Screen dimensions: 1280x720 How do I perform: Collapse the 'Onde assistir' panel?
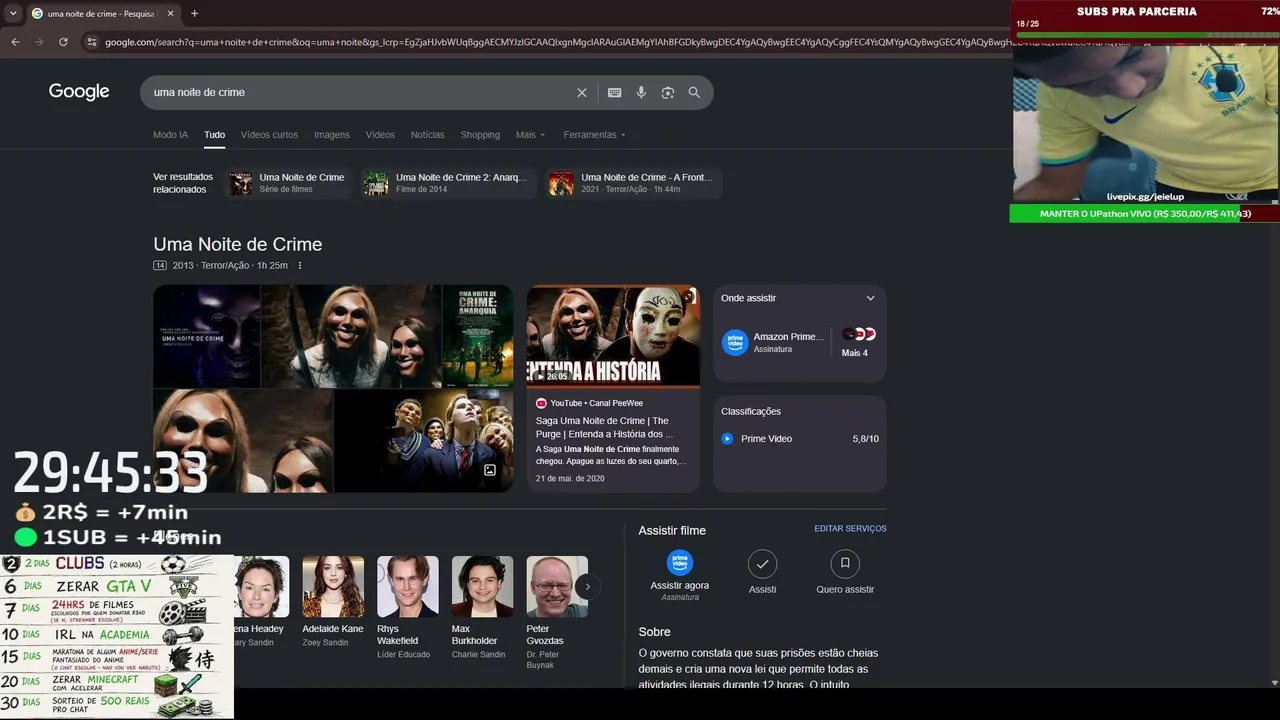[x=870, y=298]
